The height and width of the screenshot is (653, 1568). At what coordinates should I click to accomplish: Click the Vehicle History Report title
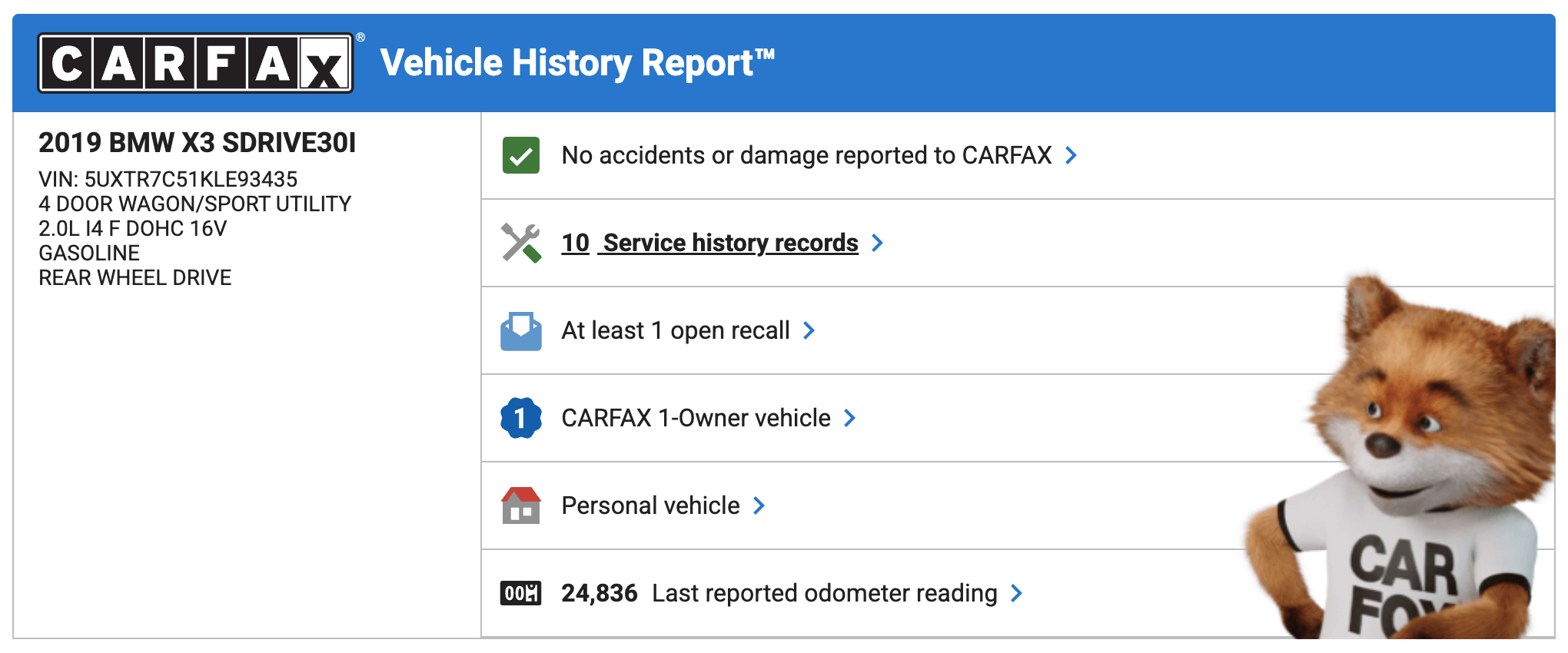pyautogui.click(x=576, y=63)
